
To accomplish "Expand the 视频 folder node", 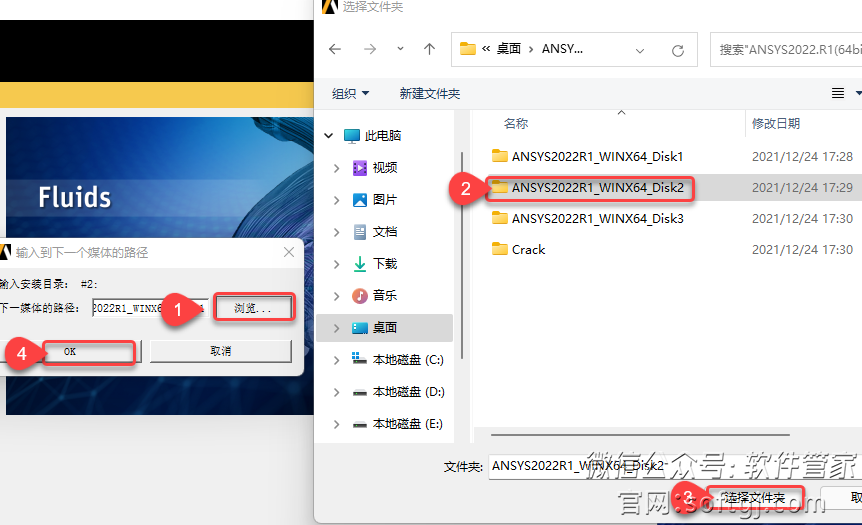I will [337, 168].
